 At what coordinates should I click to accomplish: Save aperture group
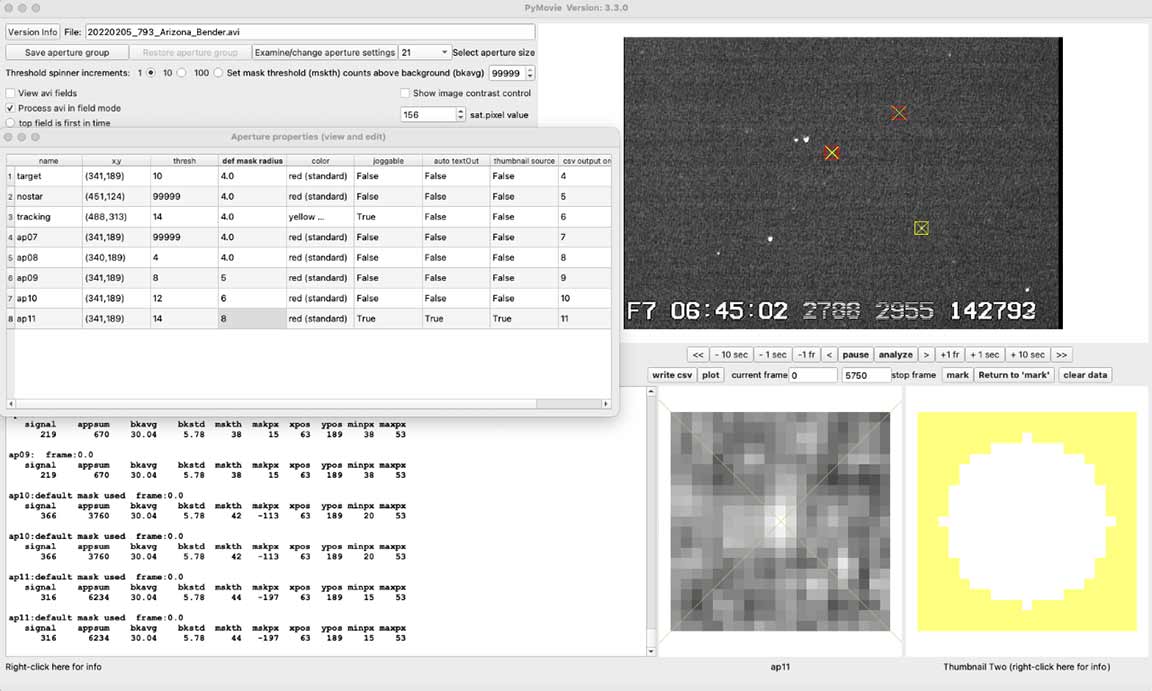coord(67,53)
